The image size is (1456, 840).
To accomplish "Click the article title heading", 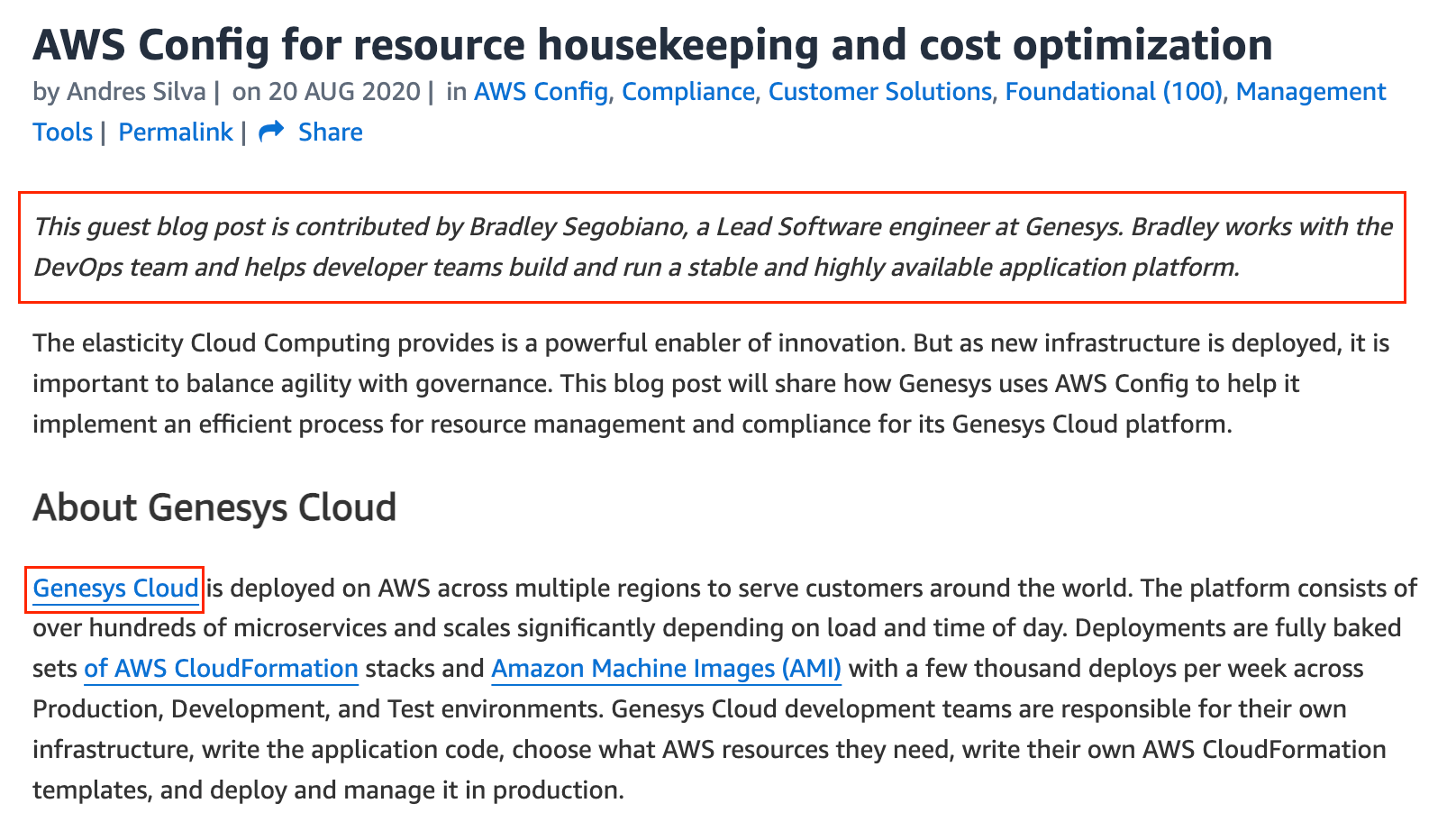I will pos(653,45).
